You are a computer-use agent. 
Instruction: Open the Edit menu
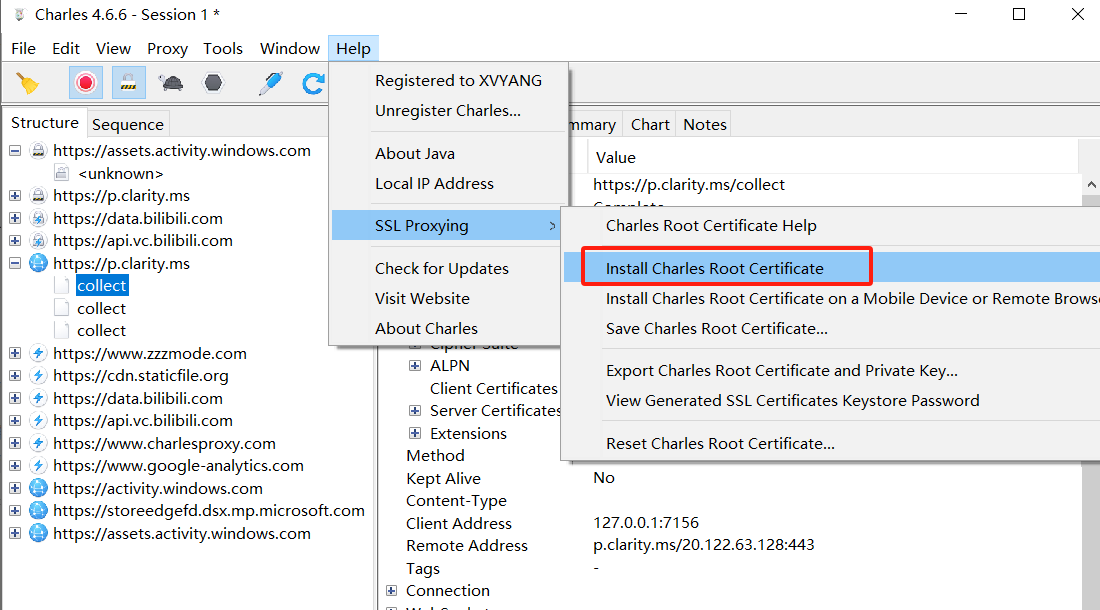(x=66, y=48)
